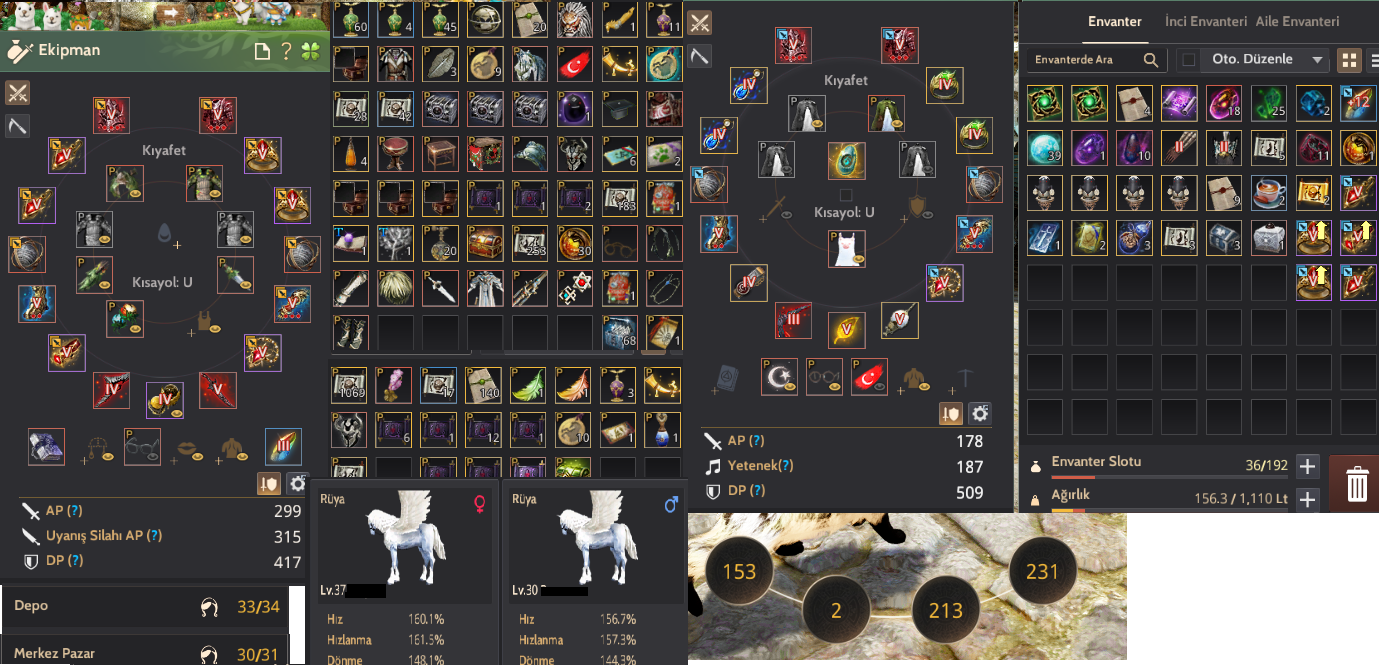This screenshot has width=1380, height=665.
Task: Open the Aile Envanteri tab
Action: [x=1296, y=21]
